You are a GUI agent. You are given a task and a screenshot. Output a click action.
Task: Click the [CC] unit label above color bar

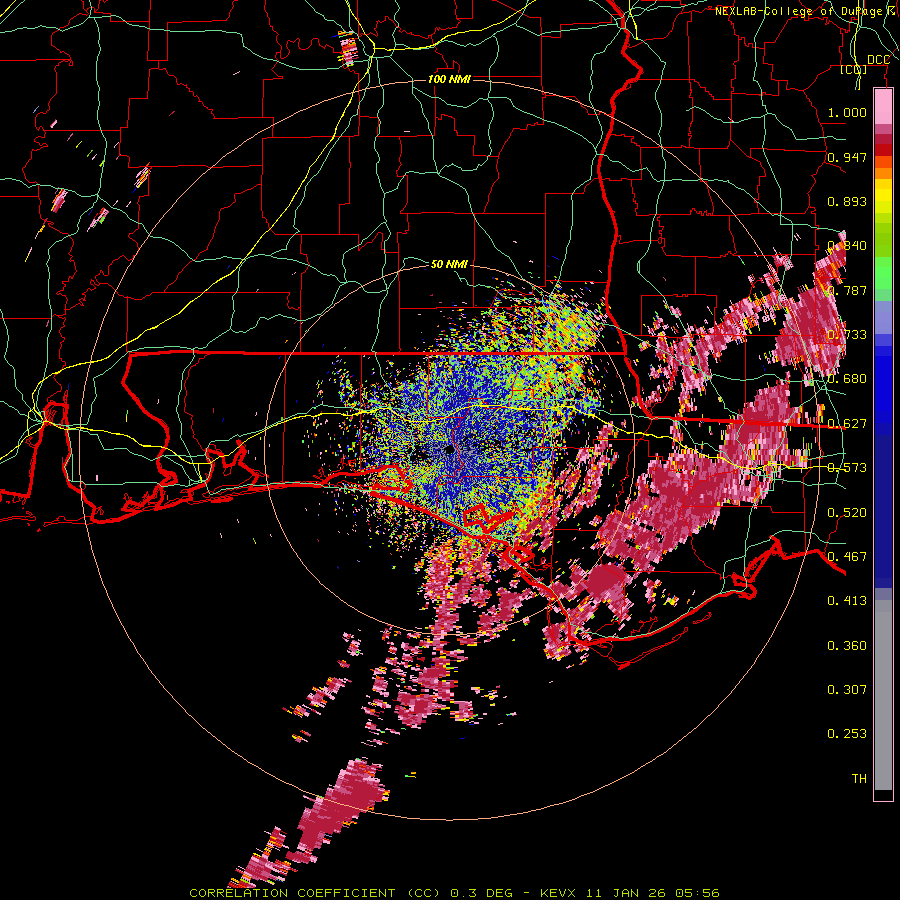coord(854,70)
